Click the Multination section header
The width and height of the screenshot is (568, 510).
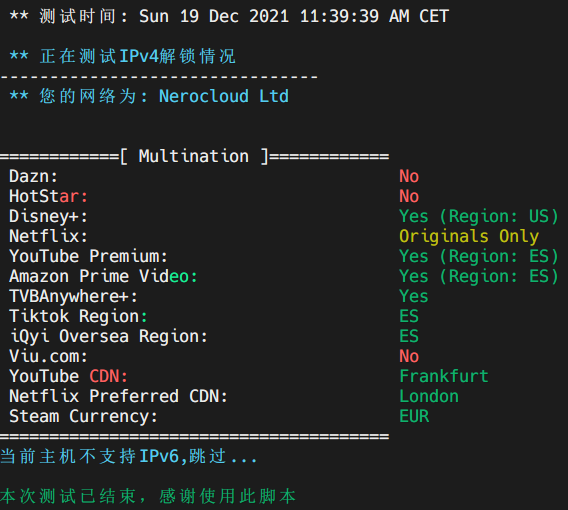(x=194, y=156)
